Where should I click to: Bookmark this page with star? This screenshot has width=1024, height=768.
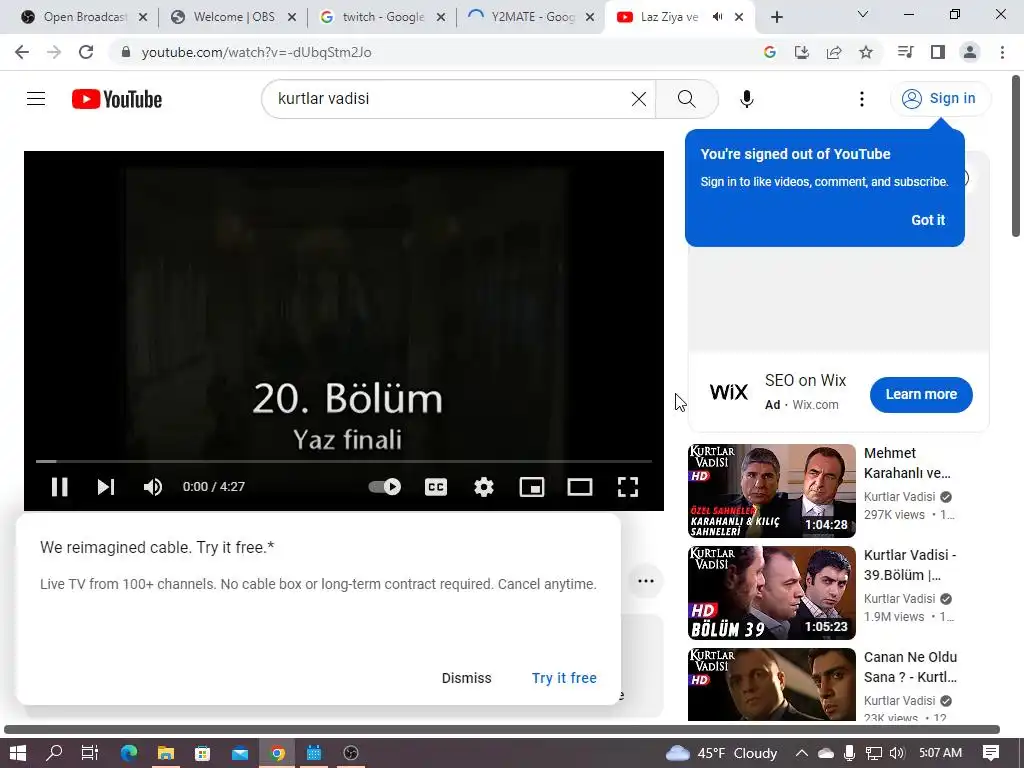pos(865,52)
